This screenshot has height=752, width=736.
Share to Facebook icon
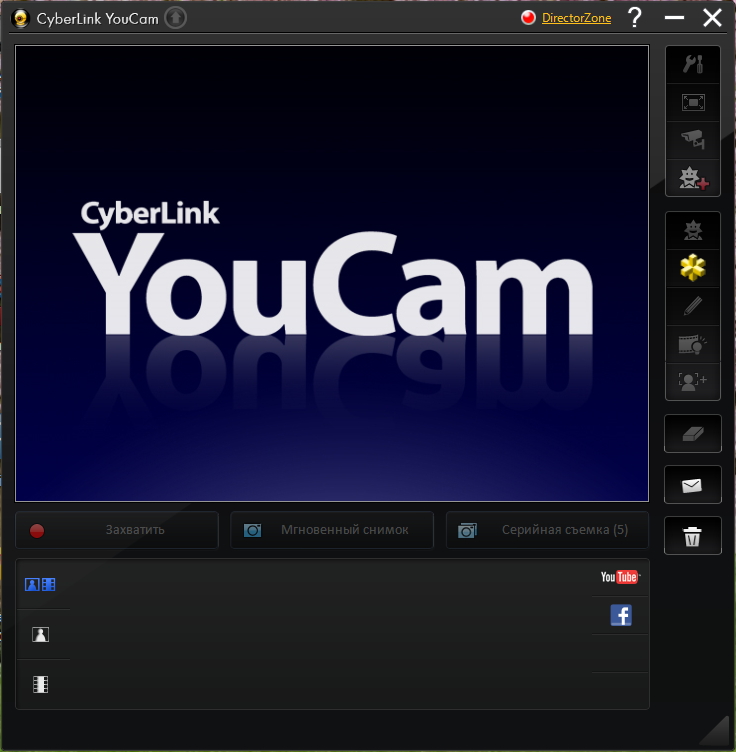coord(621,615)
